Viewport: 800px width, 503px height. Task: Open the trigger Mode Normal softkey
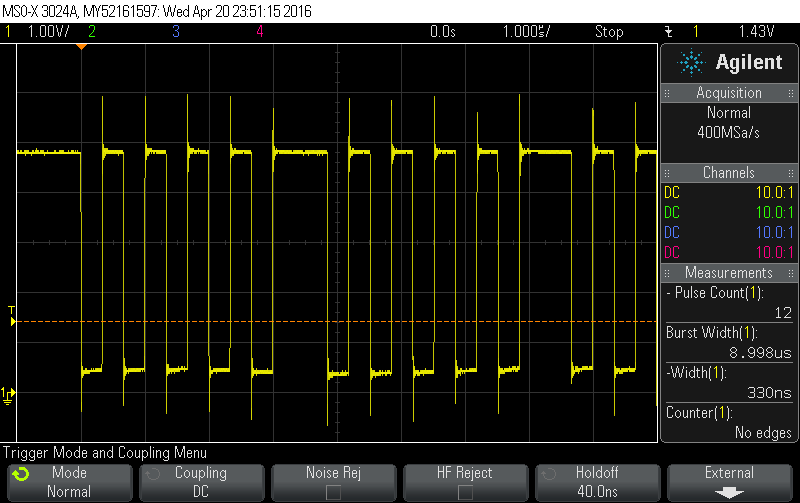pyautogui.click(x=69, y=482)
